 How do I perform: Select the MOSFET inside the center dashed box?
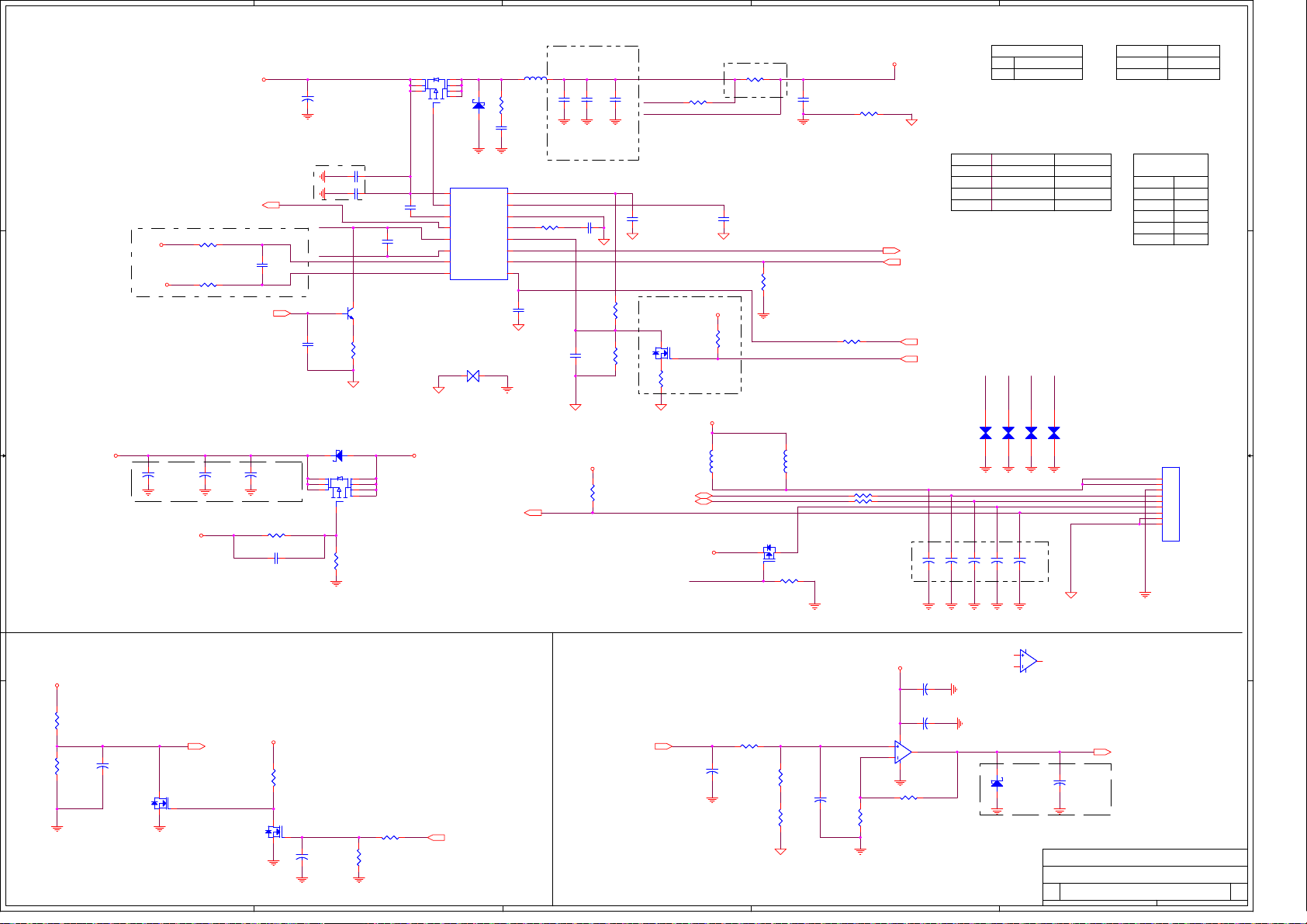pos(661,353)
